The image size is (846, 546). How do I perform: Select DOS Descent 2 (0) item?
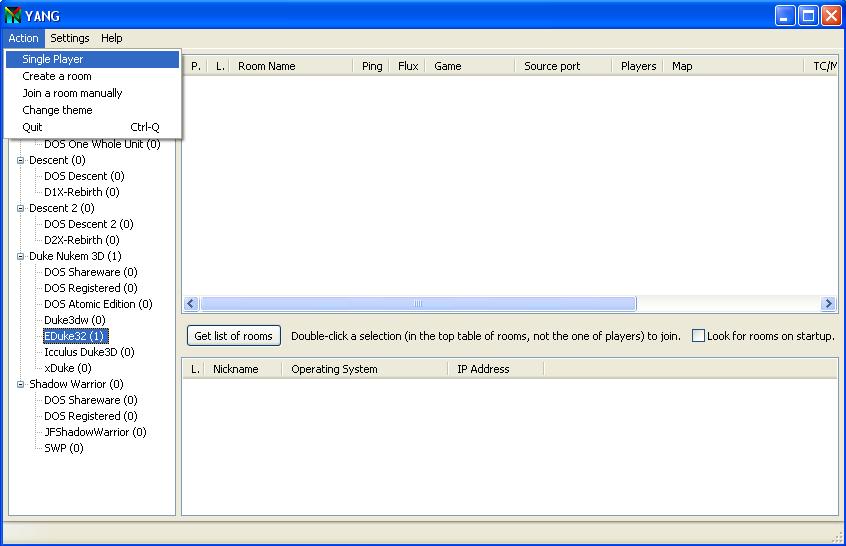[x=88, y=224]
